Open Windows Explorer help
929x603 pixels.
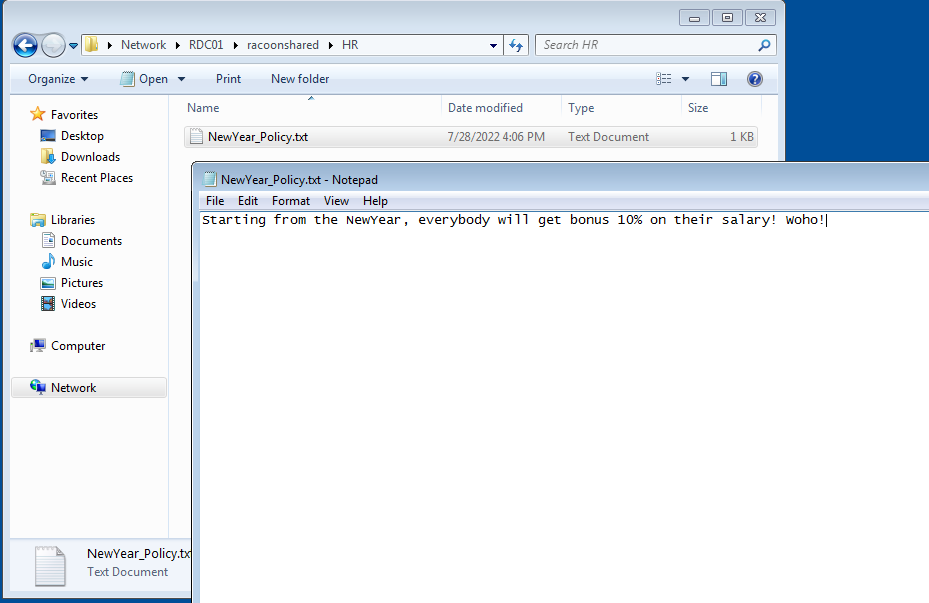754,78
